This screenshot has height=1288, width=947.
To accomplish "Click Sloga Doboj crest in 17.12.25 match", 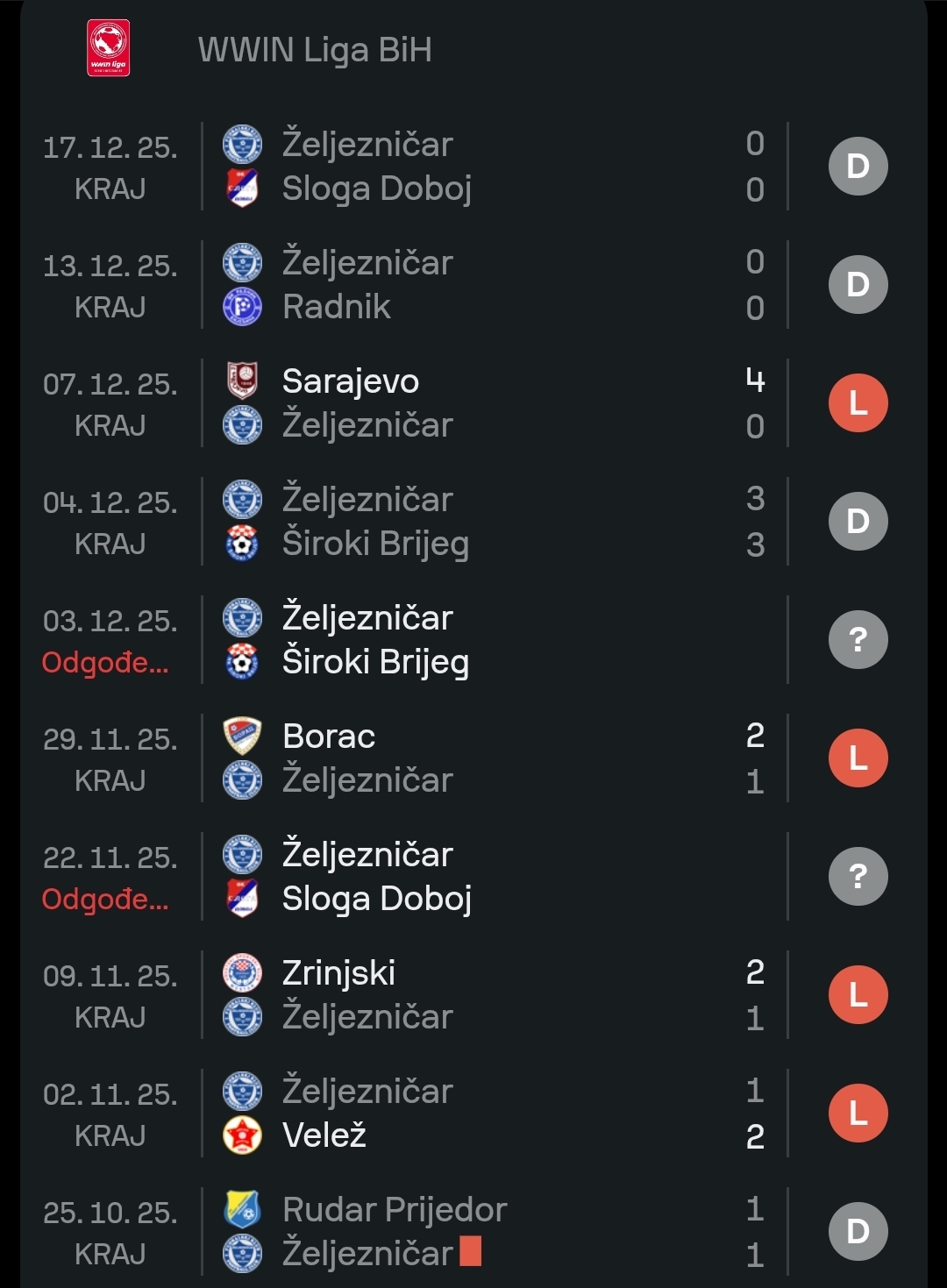I will pyautogui.click(x=242, y=188).
